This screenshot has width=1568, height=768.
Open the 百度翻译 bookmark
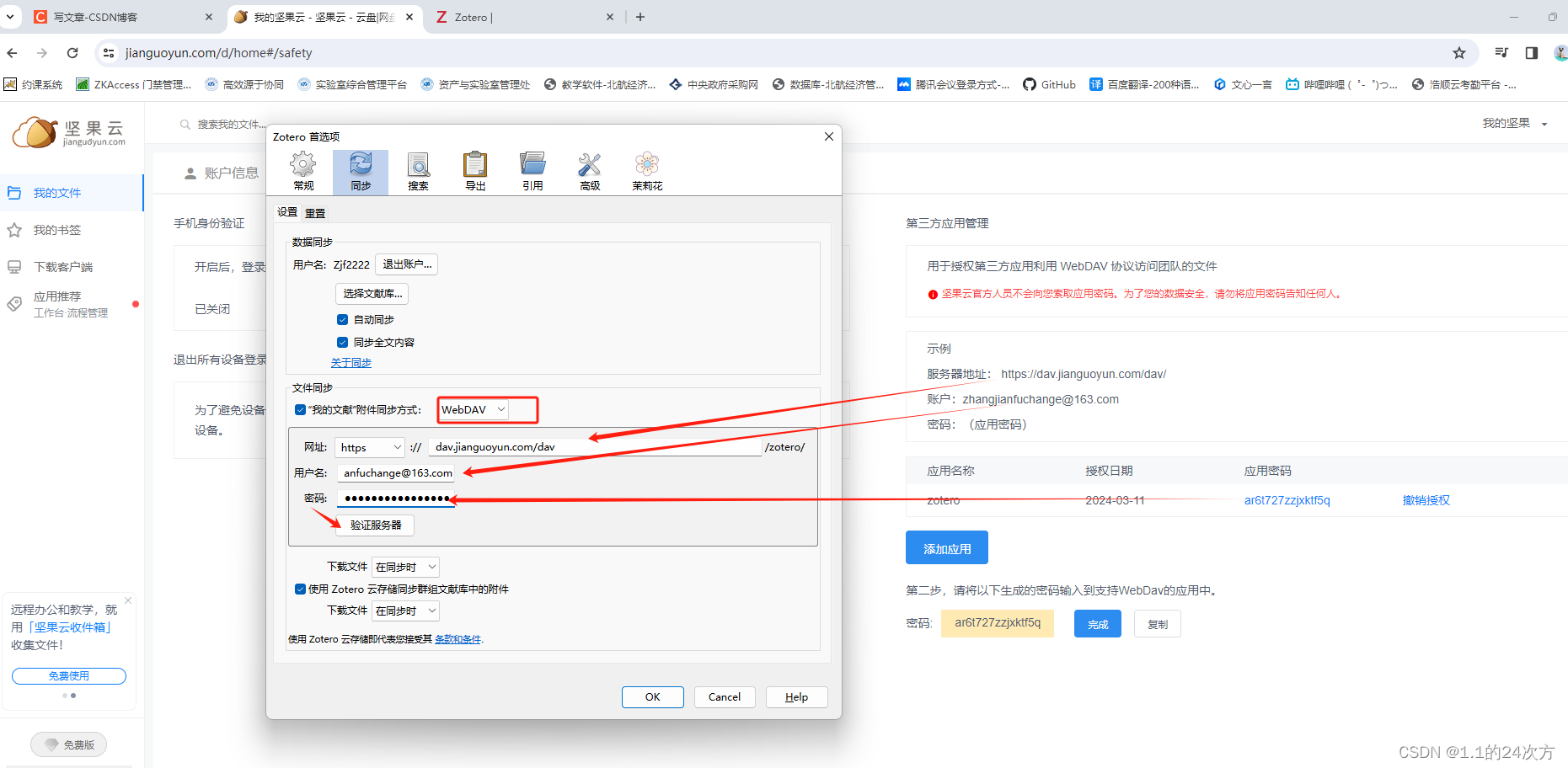click(1144, 84)
